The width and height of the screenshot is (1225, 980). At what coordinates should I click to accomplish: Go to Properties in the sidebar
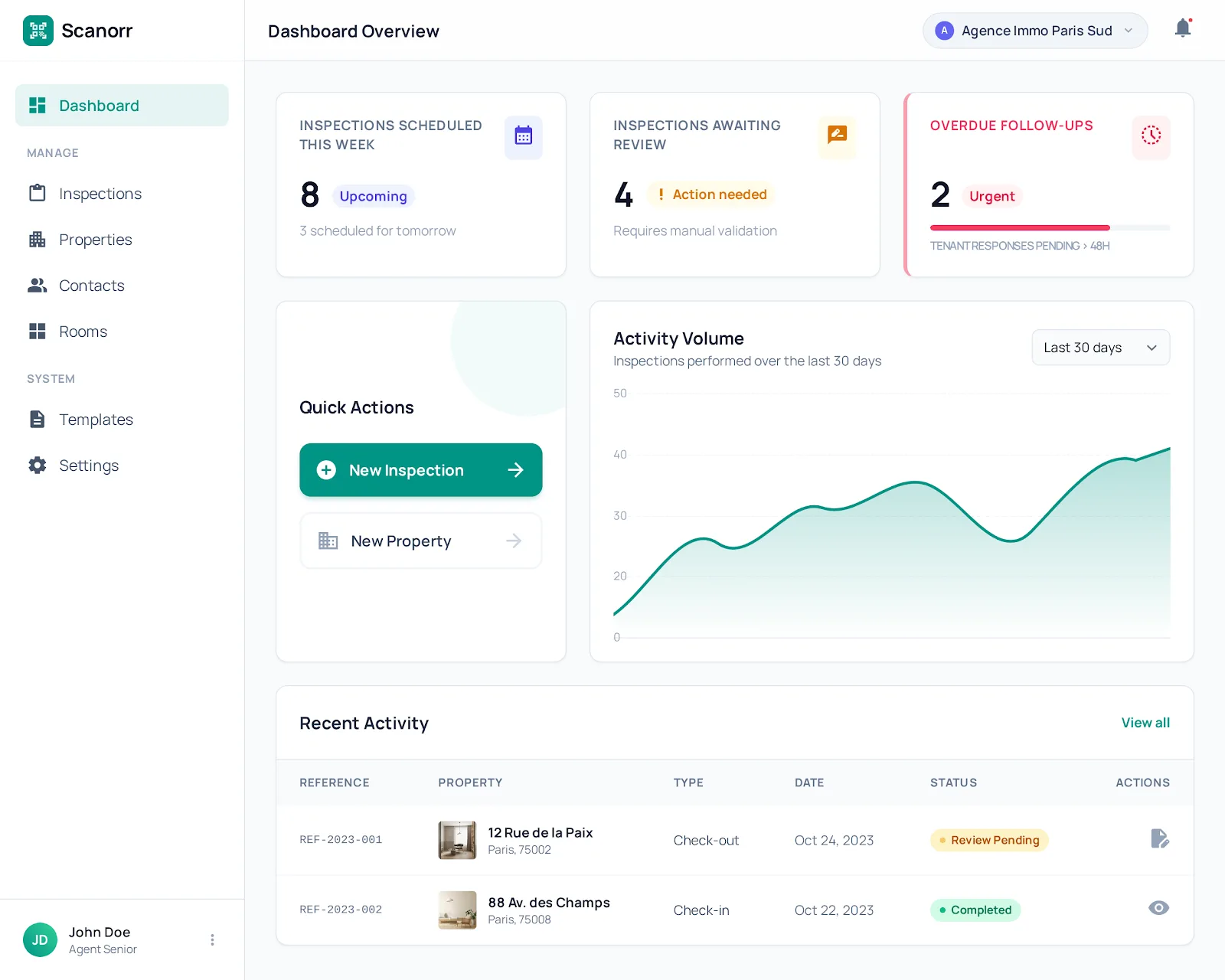[95, 240]
